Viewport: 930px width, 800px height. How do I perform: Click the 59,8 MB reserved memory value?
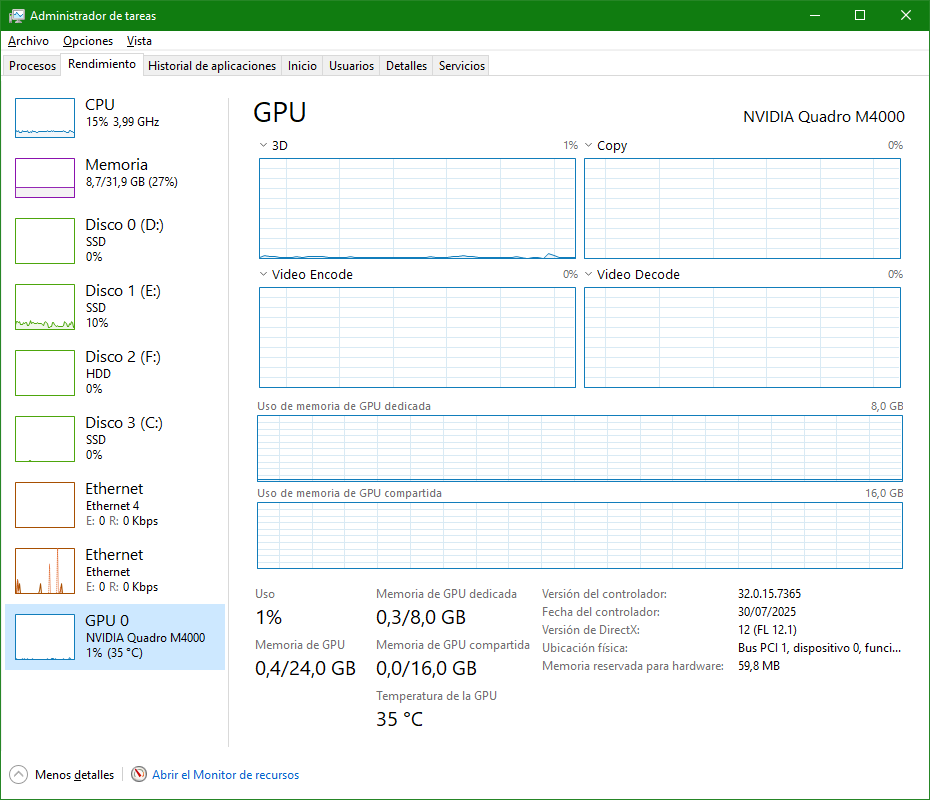(759, 666)
